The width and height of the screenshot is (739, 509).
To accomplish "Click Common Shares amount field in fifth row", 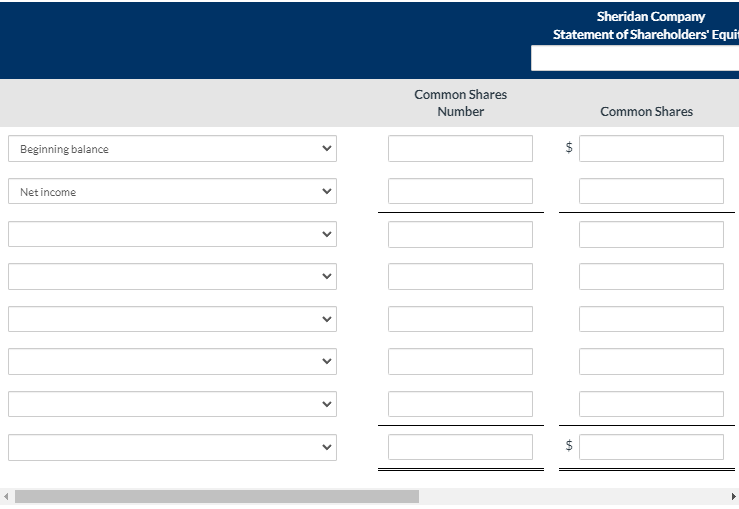I will coord(651,319).
